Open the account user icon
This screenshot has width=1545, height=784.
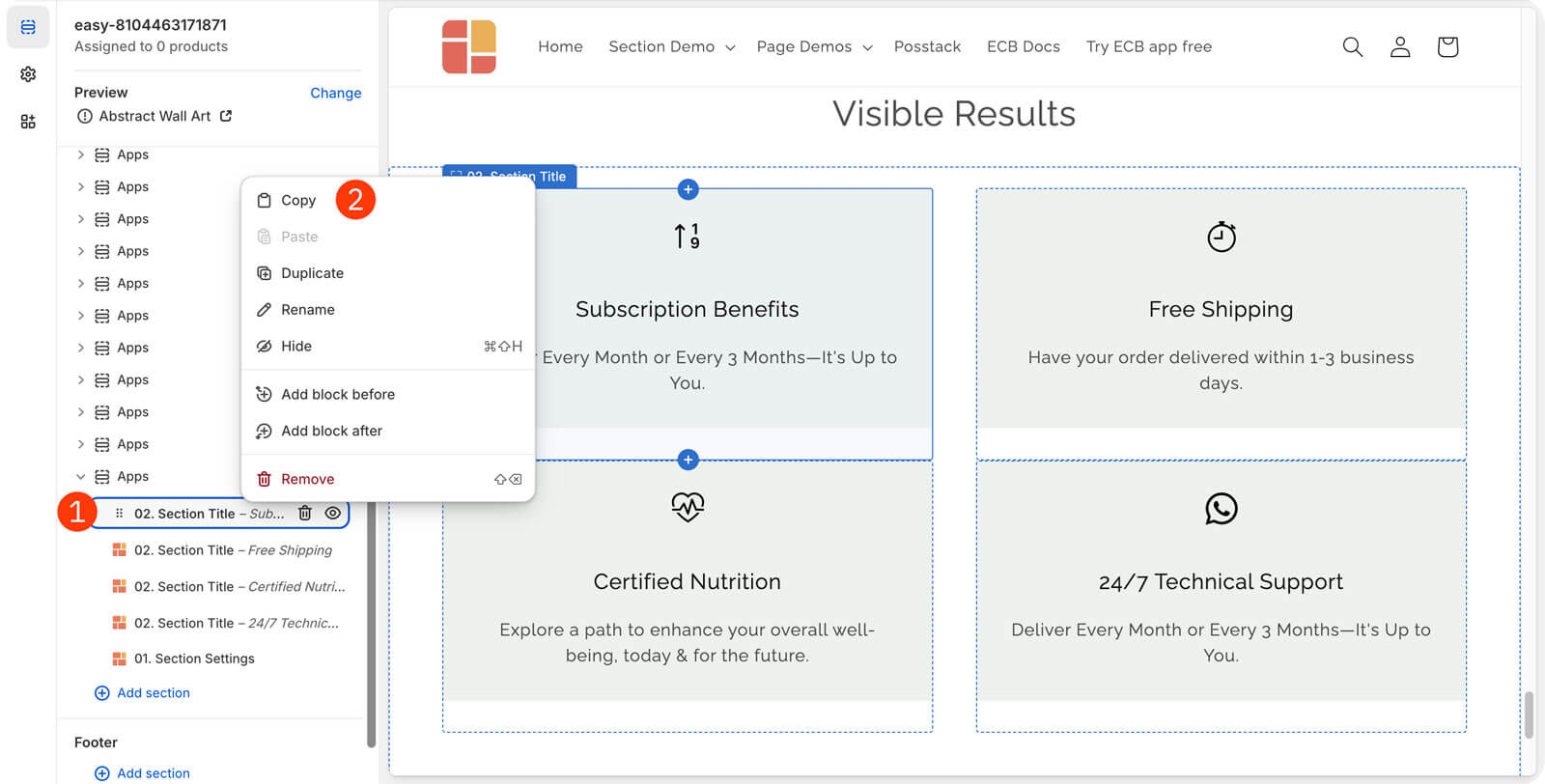click(1399, 46)
